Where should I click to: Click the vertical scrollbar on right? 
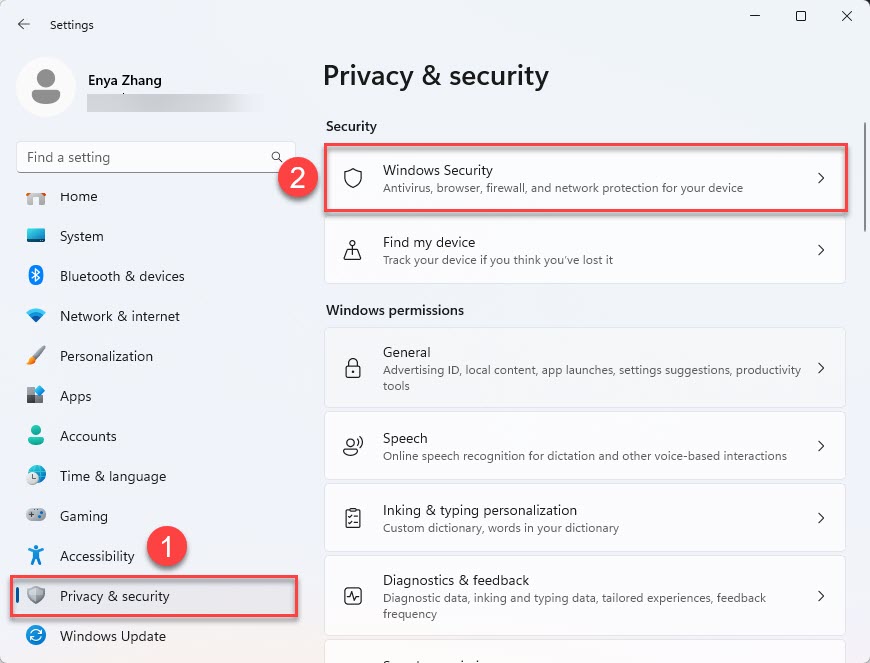(864, 178)
